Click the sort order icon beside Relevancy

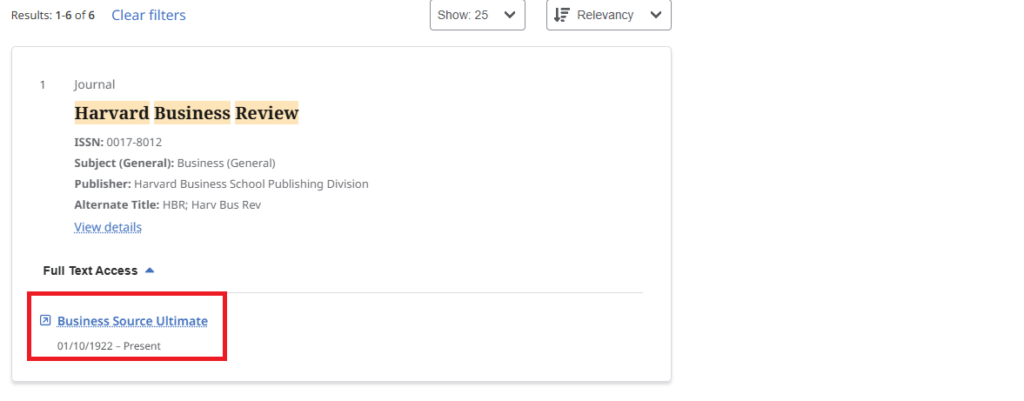[x=561, y=15]
